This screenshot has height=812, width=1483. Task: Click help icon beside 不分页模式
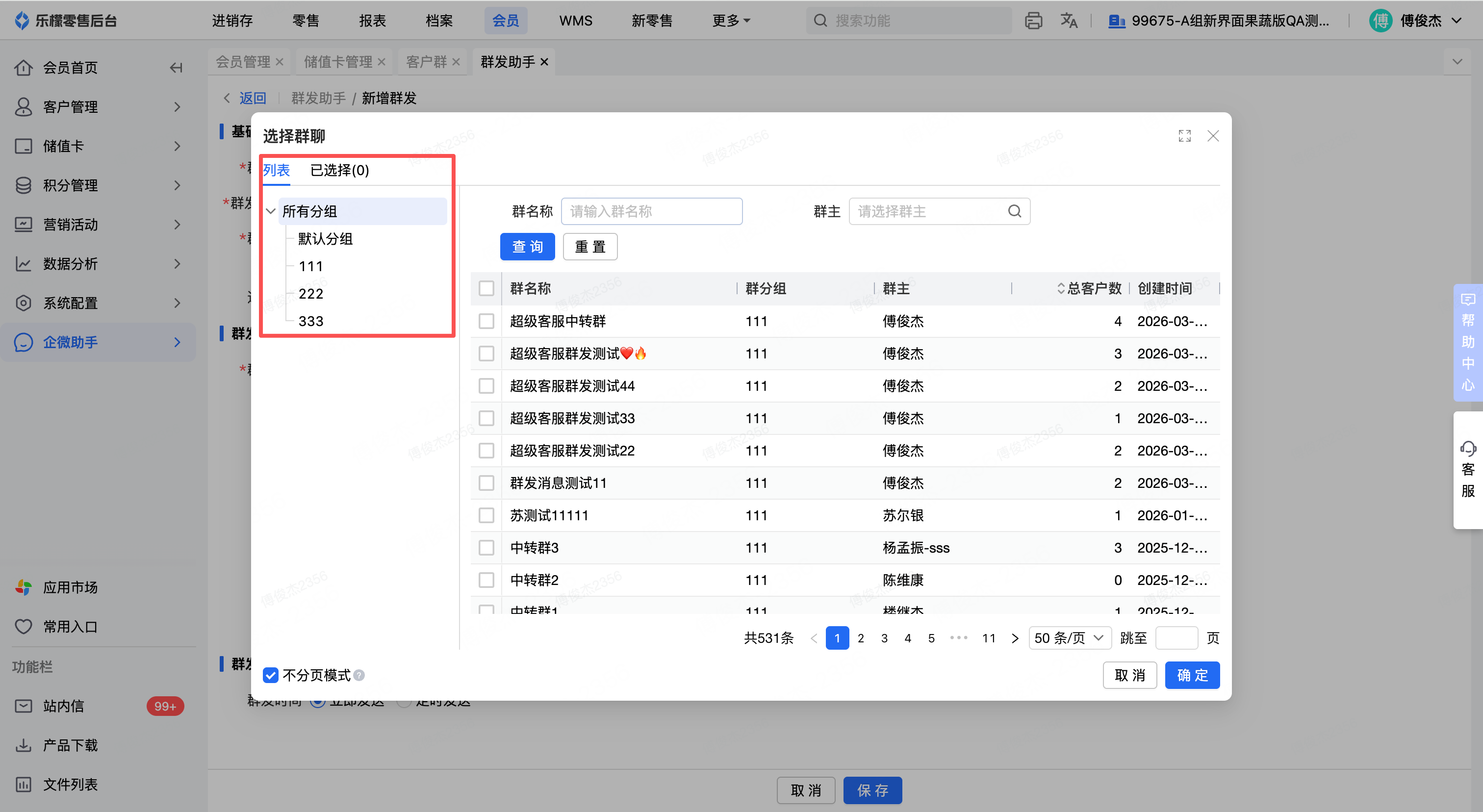coord(359,675)
